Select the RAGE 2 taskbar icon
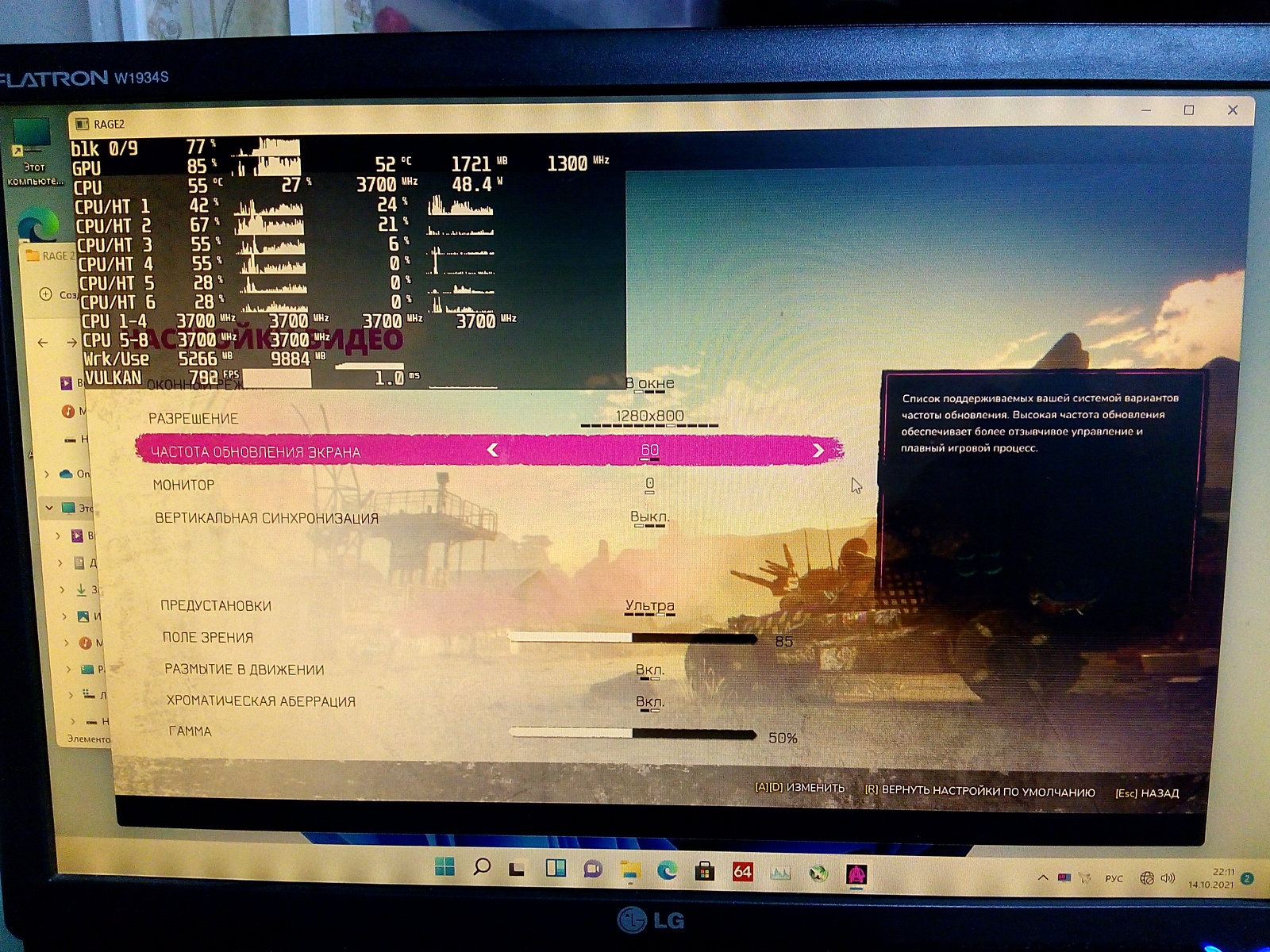The image size is (1270, 952). tap(856, 874)
